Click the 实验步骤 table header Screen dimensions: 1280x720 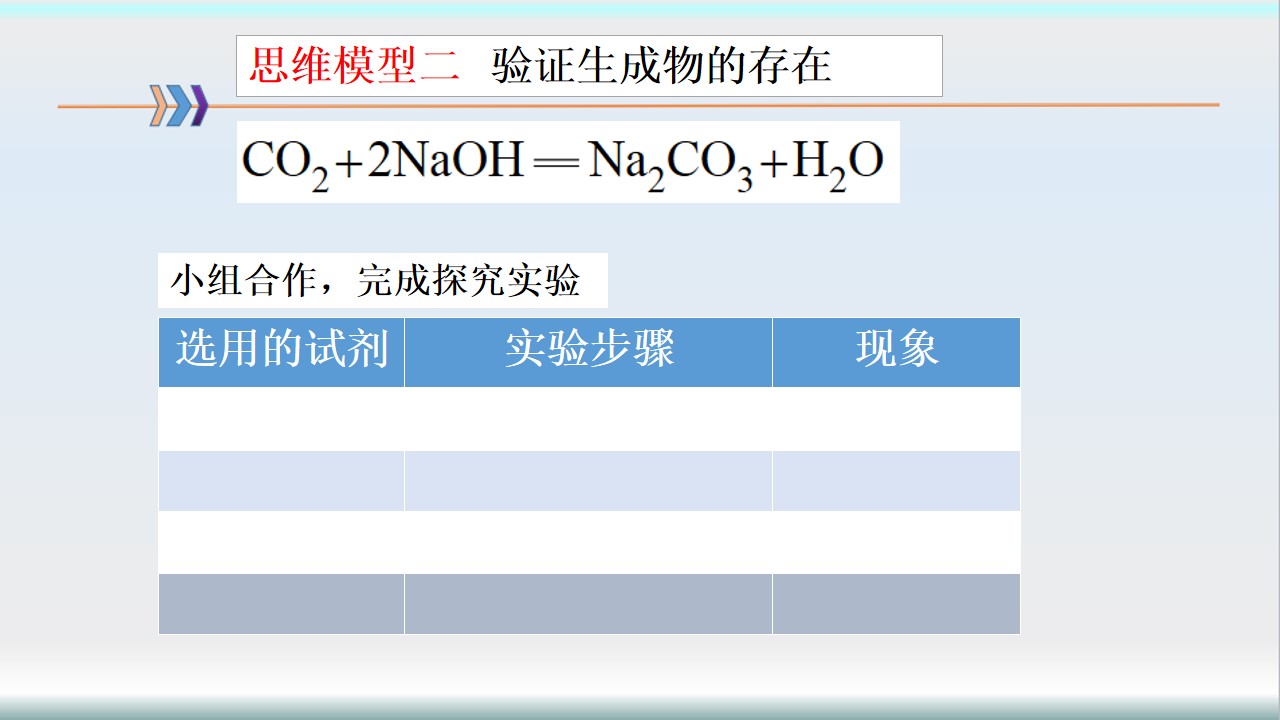(x=588, y=351)
